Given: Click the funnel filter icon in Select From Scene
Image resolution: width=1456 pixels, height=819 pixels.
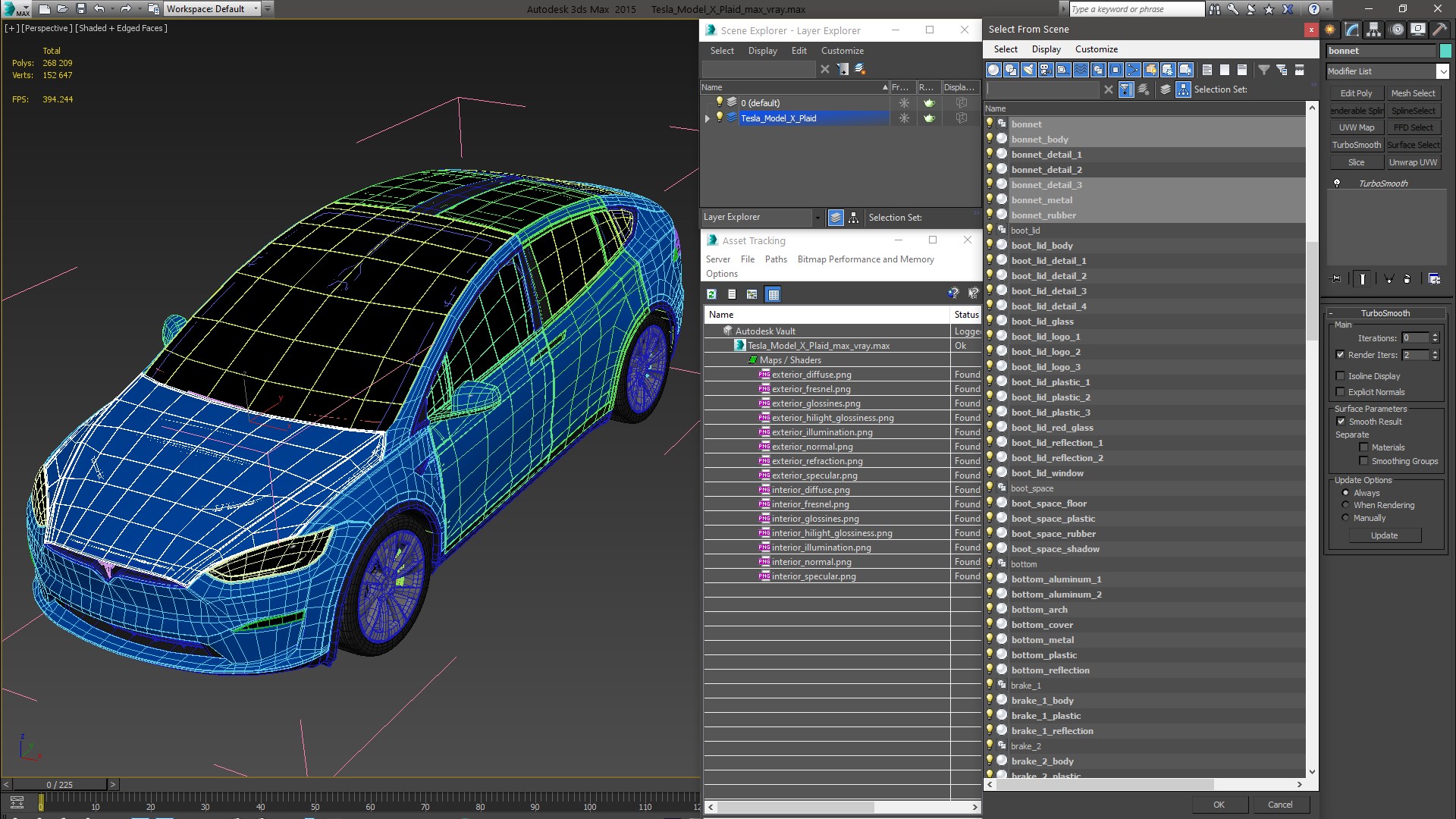Looking at the screenshot, I should (x=1264, y=70).
